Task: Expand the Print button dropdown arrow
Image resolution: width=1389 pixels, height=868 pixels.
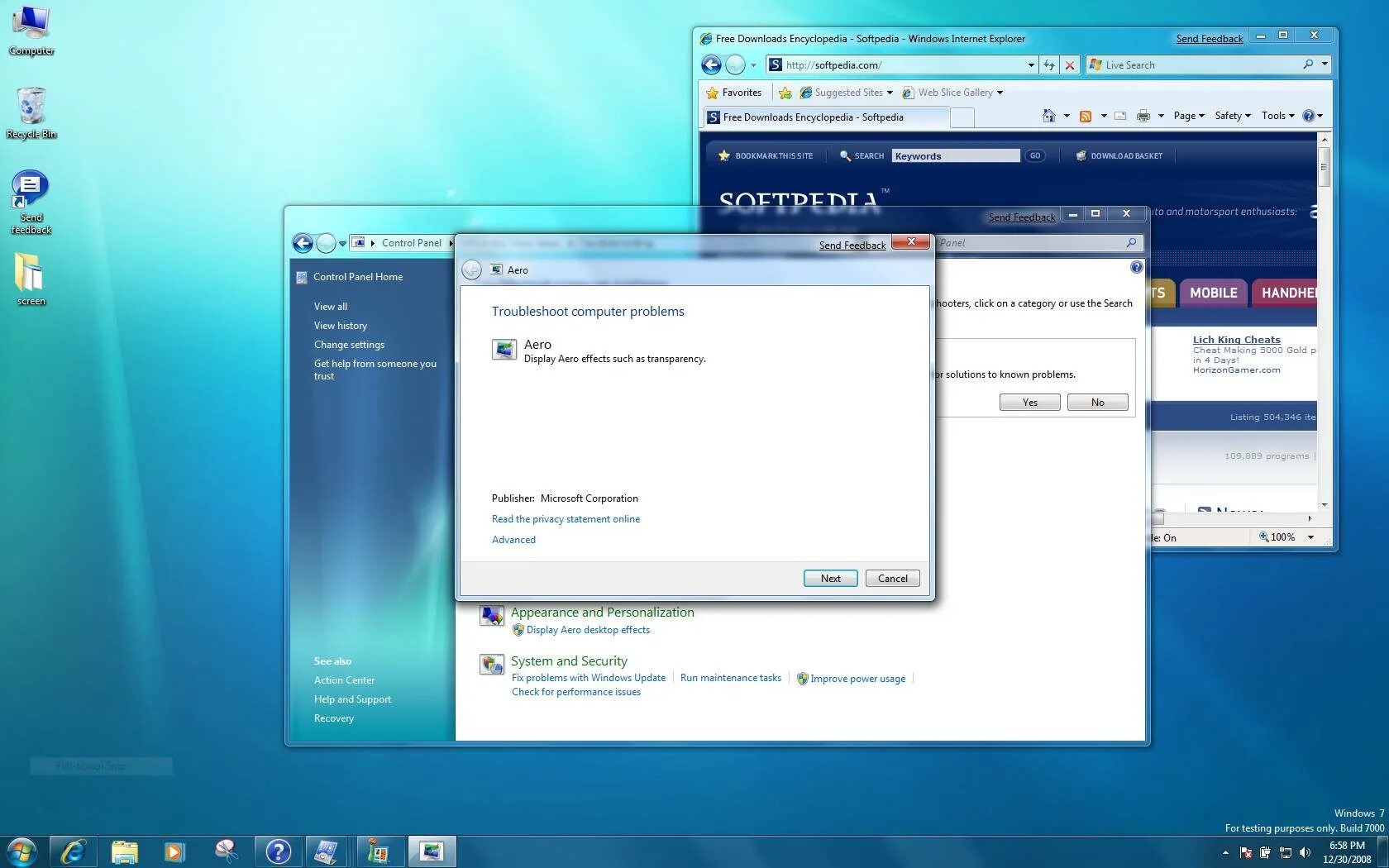Action: click(x=1161, y=116)
